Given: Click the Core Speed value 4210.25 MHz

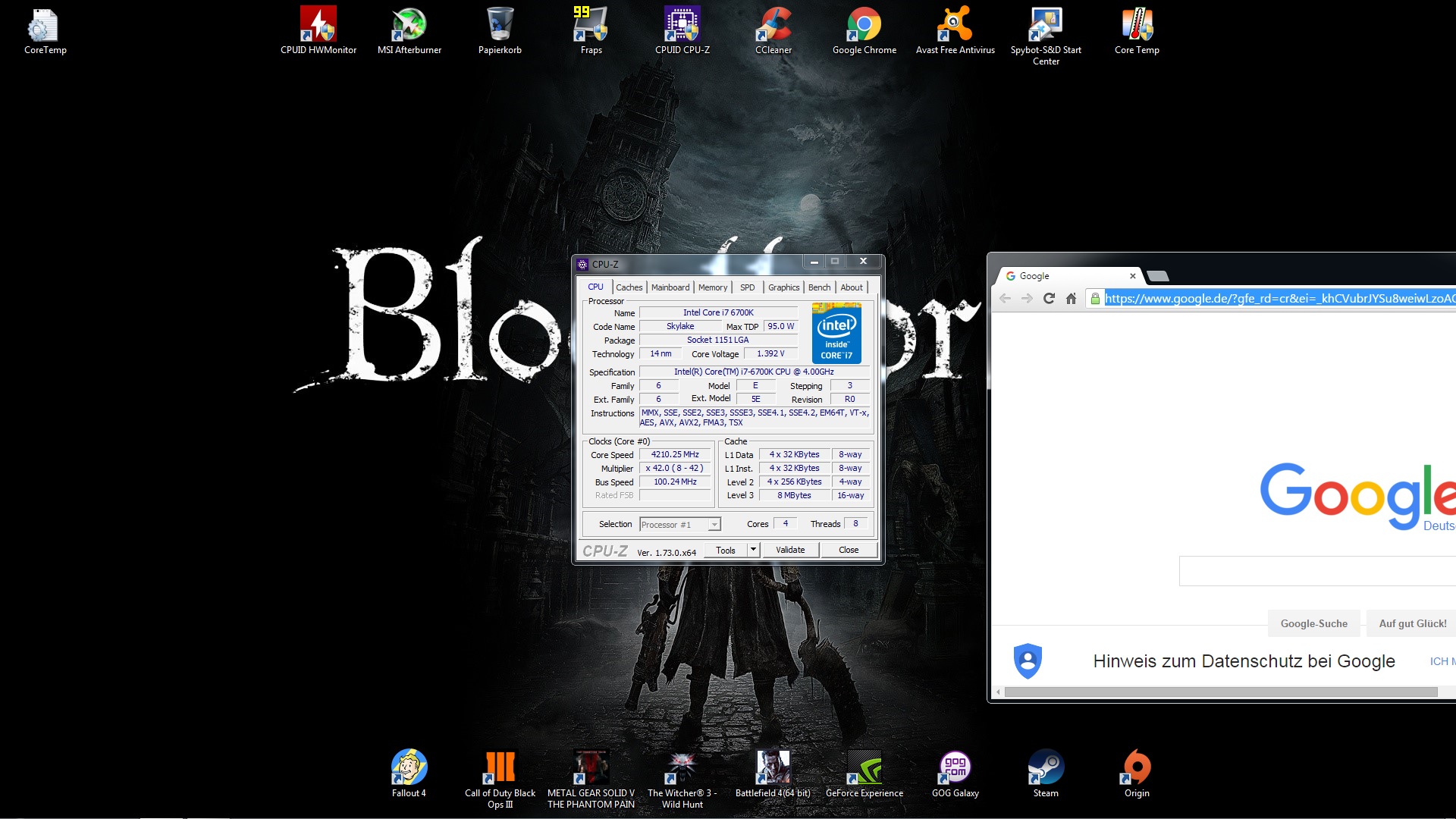Looking at the screenshot, I should [675, 455].
